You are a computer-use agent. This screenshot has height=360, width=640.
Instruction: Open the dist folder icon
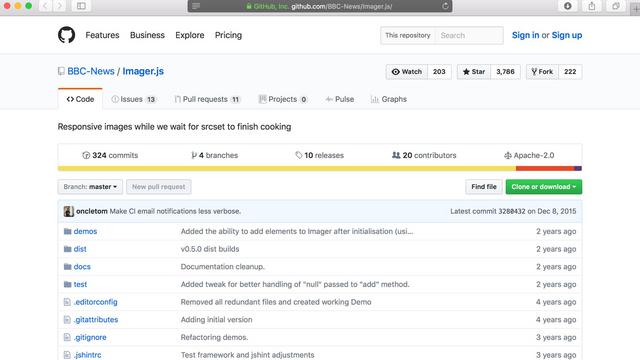coord(68,249)
